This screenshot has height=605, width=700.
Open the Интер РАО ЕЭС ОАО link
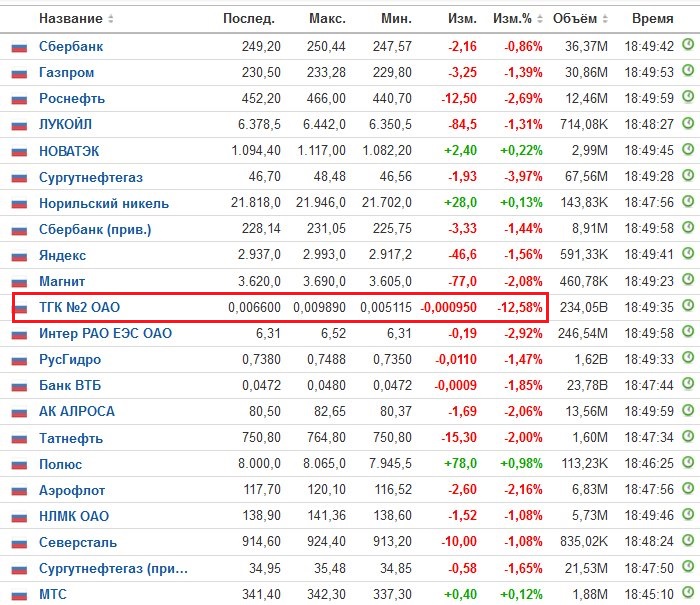(x=105, y=334)
